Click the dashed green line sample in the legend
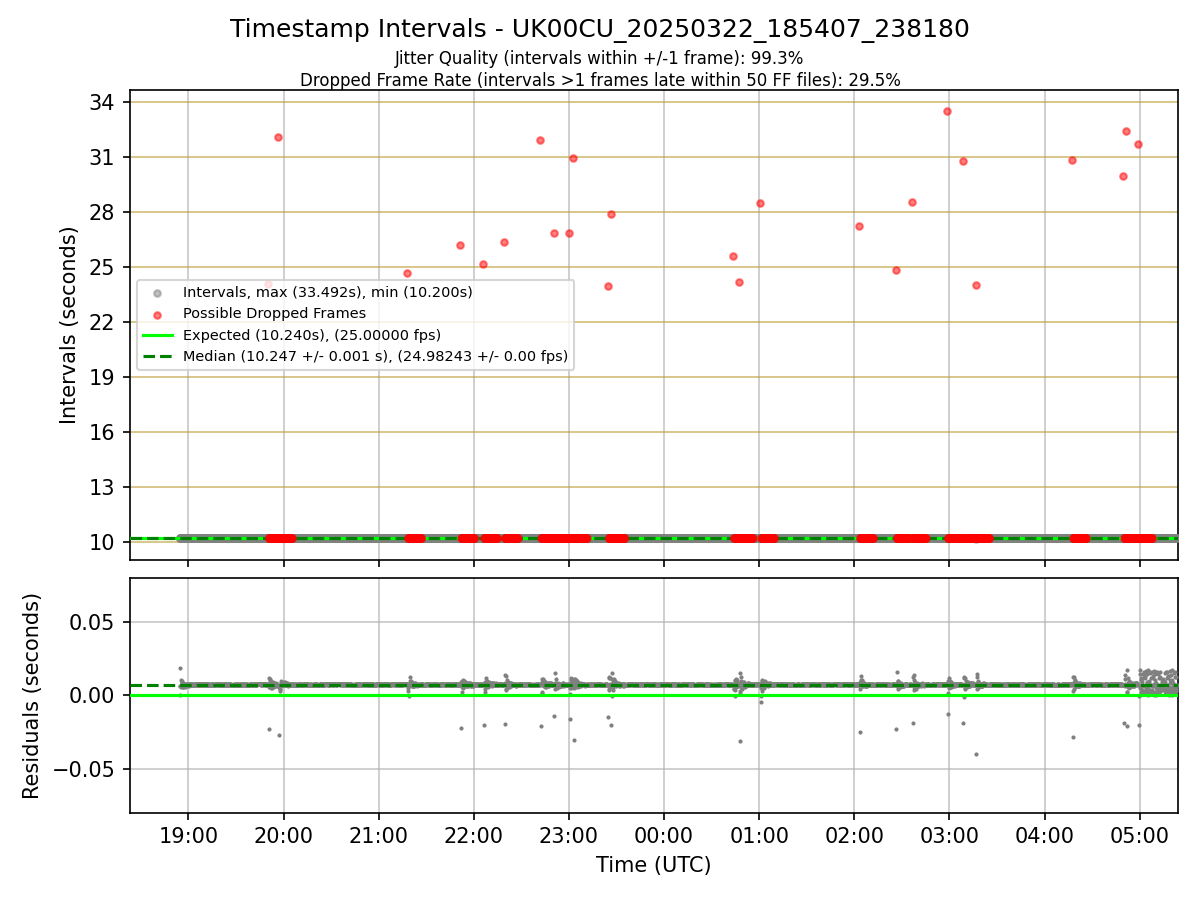1200x900 pixels. [157, 357]
